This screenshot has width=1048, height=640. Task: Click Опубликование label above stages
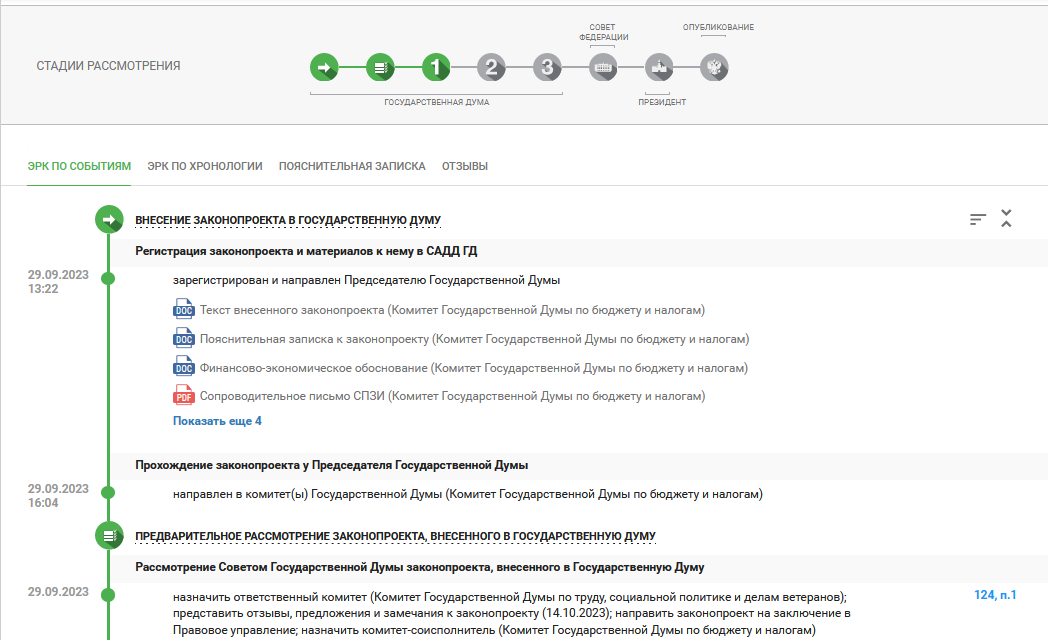pos(718,27)
